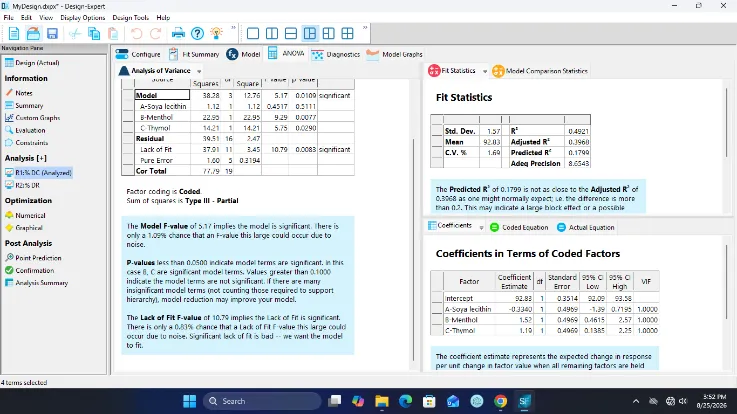Click the light bulb tips icon
737x414 pixels.
point(216,33)
